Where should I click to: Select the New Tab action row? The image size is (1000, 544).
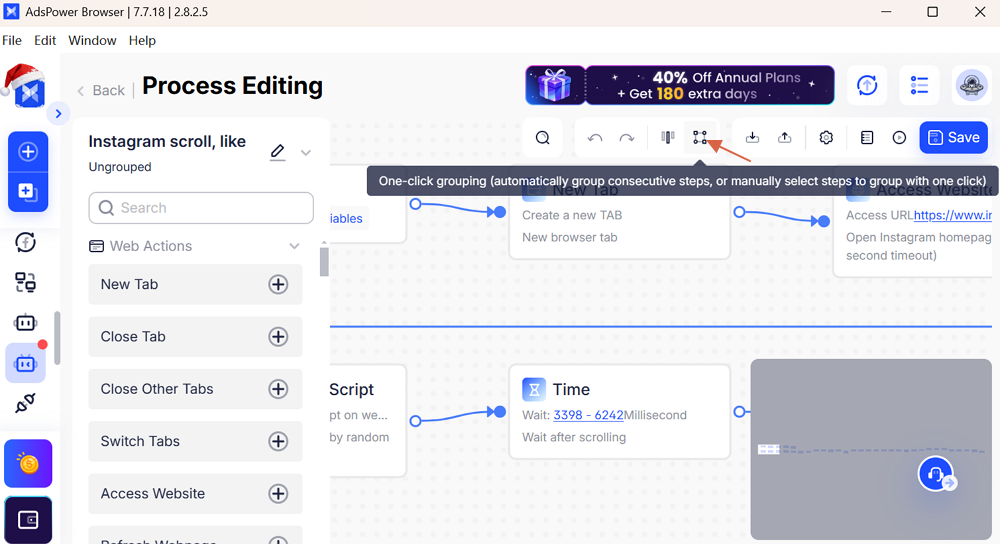coord(195,284)
